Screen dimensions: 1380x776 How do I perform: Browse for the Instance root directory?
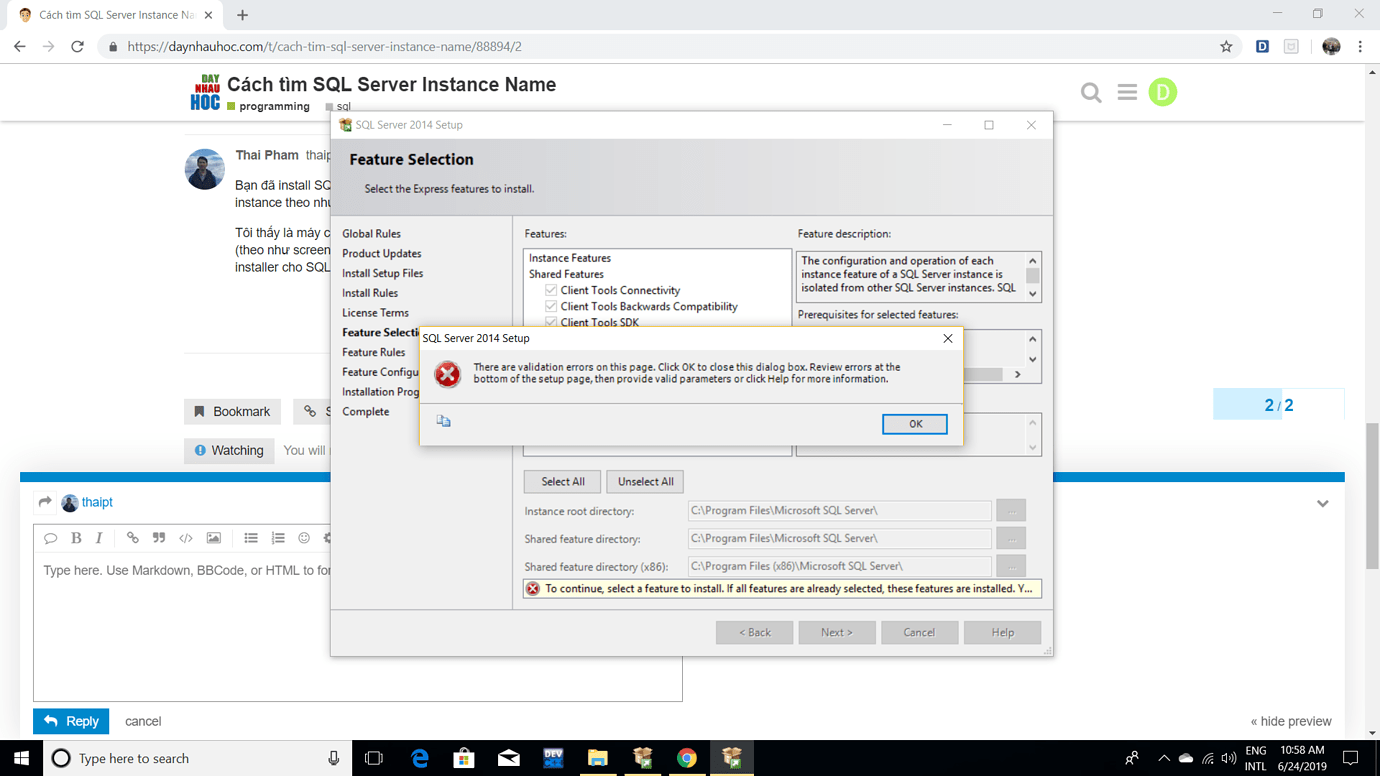coord(1010,510)
